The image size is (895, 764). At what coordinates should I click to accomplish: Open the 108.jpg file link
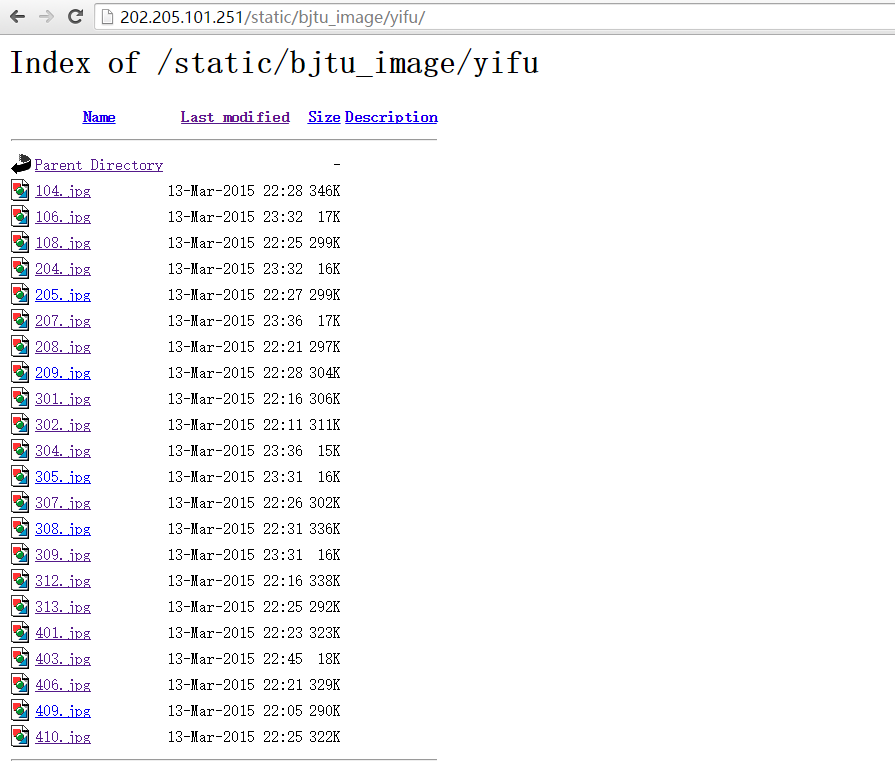(63, 243)
